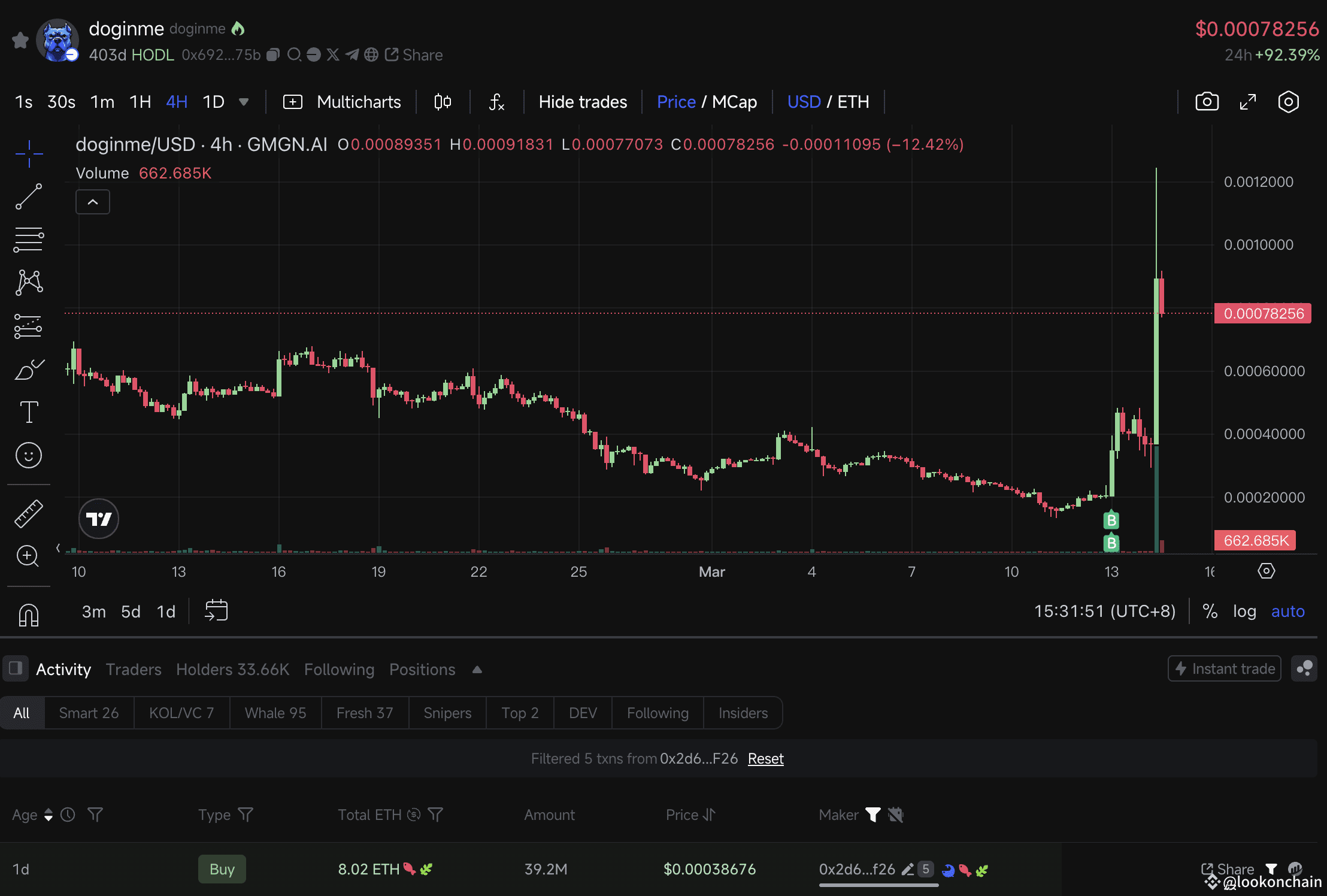The height and width of the screenshot is (896, 1327).
Task: Select the text annotation tool
Action: click(29, 412)
